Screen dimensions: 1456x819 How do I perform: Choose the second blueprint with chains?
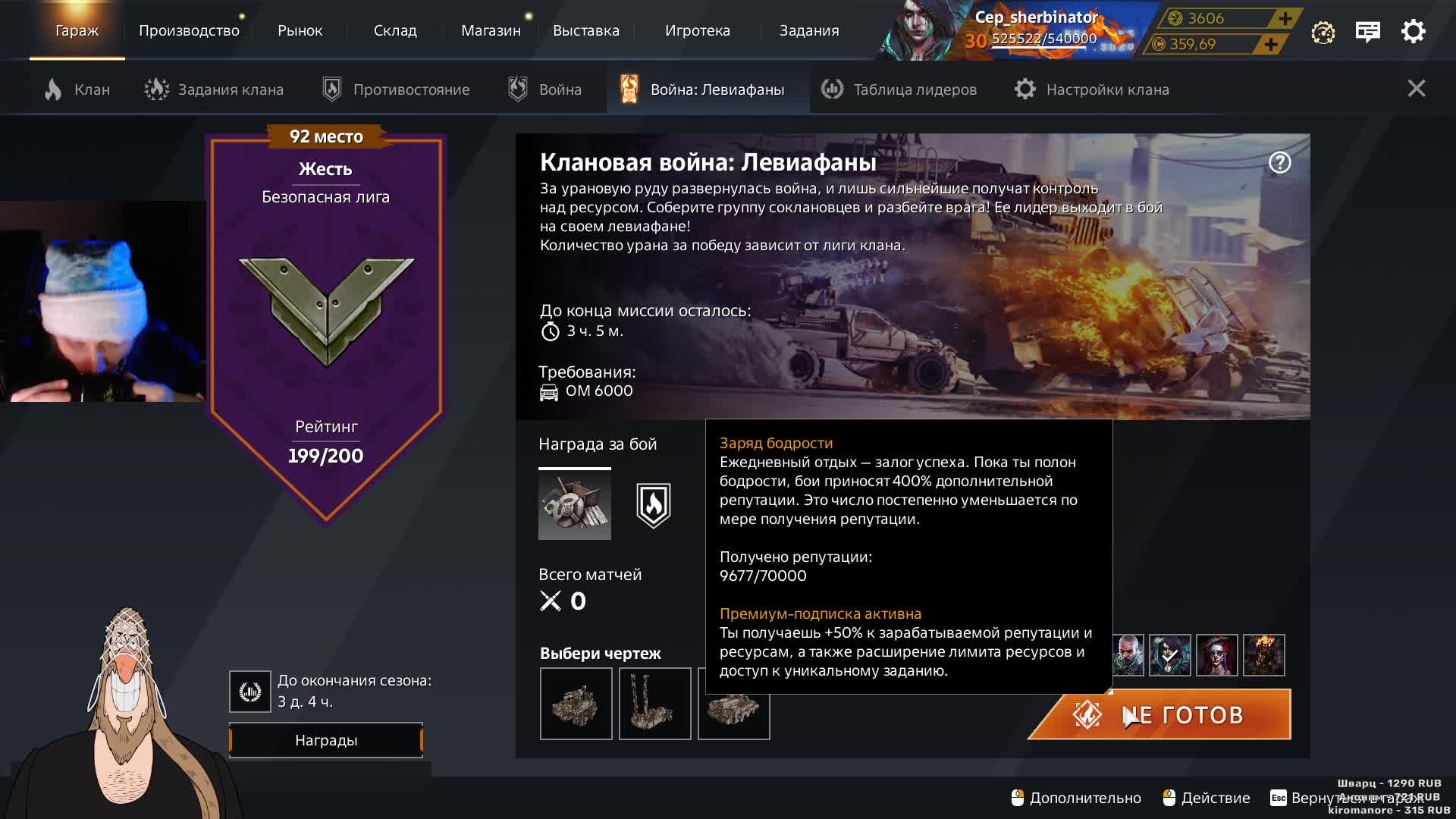(655, 704)
